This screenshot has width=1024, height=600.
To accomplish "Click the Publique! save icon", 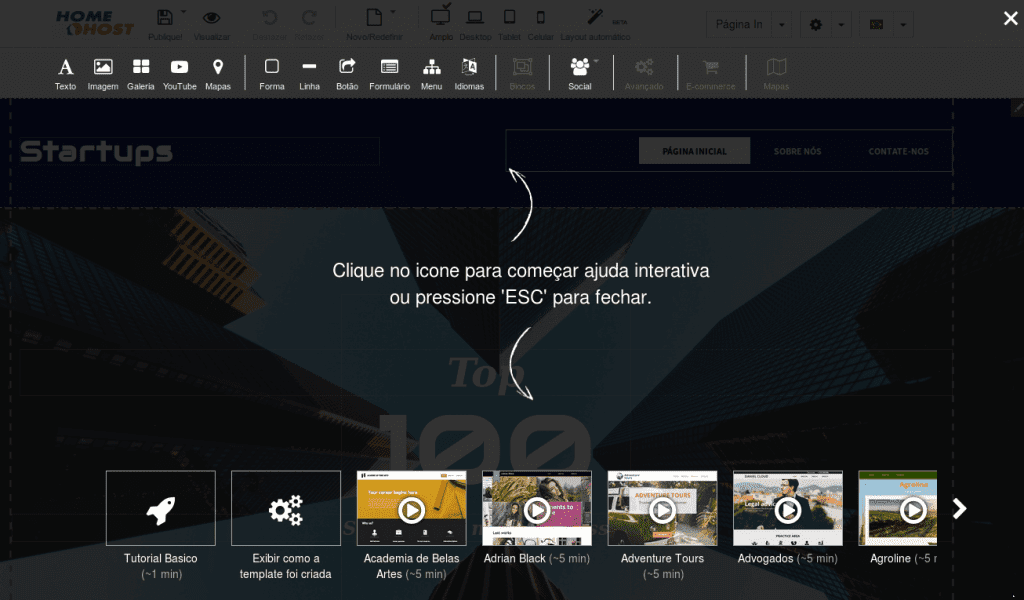I will point(165,18).
